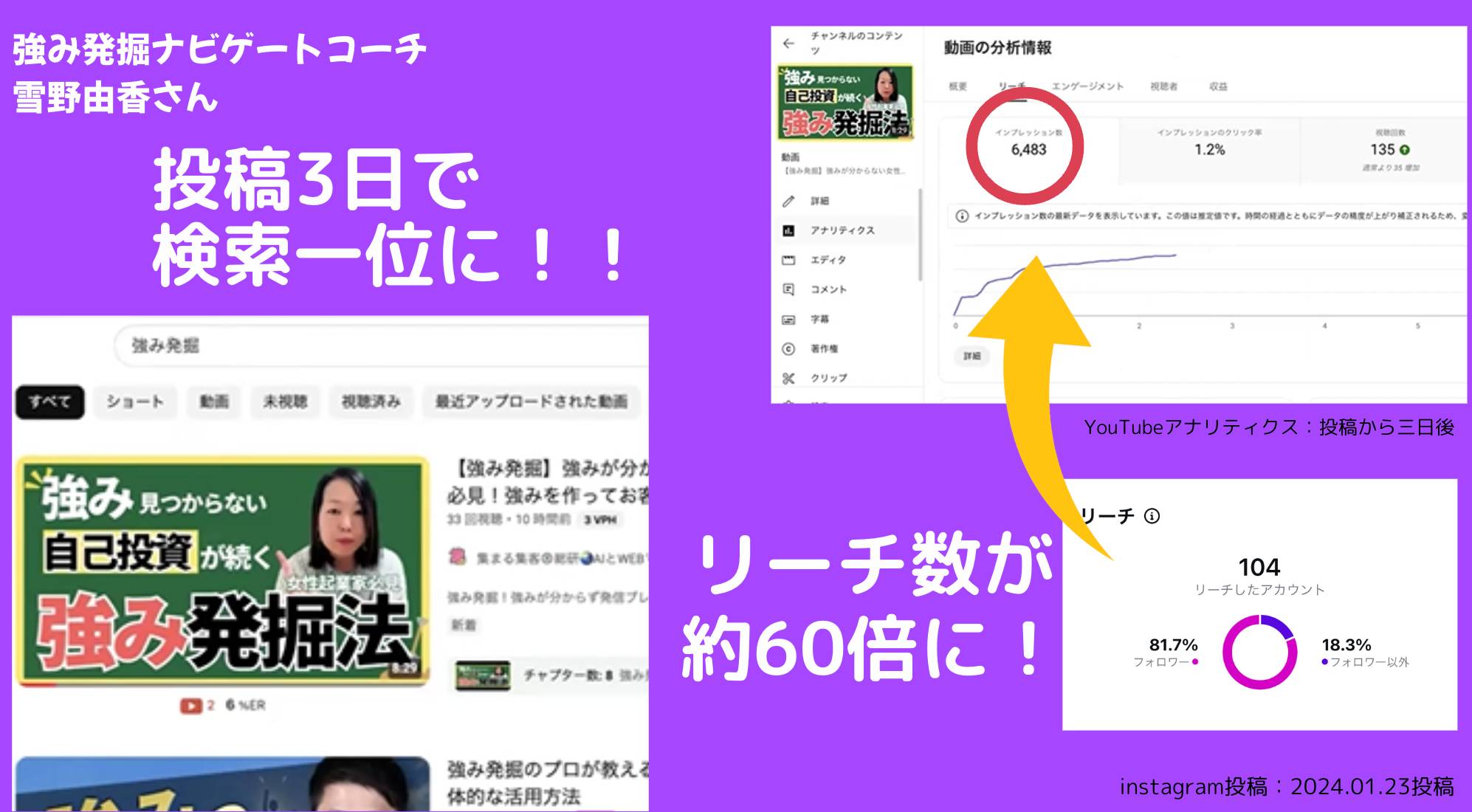Viewport: 1472px width, 812px height.
Task: Open 詳細 via the pencil icon
Action: [x=788, y=201]
